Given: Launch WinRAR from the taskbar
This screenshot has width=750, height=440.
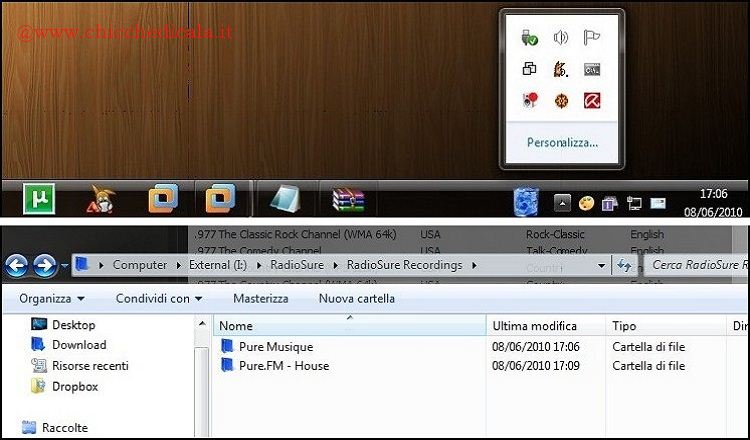Looking at the screenshot, I should tap(349, 200).
